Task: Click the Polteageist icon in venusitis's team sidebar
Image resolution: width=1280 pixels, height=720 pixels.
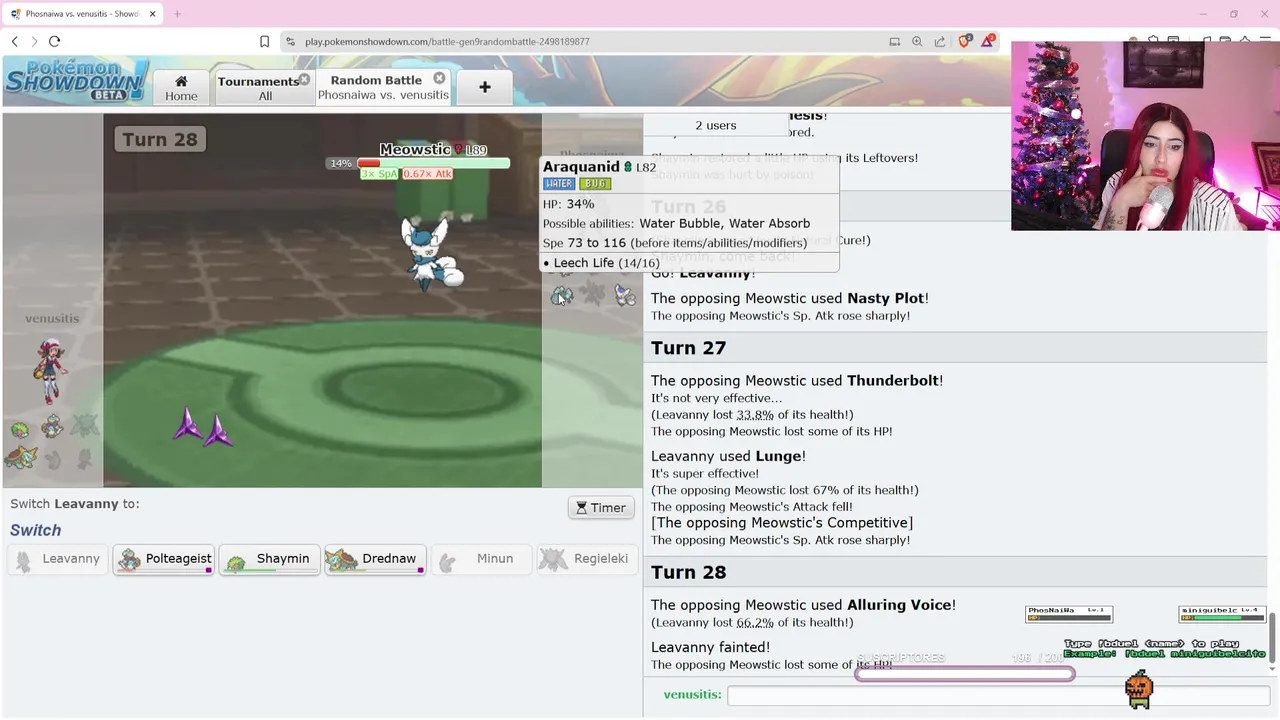Action: click(x=52, y=428)
